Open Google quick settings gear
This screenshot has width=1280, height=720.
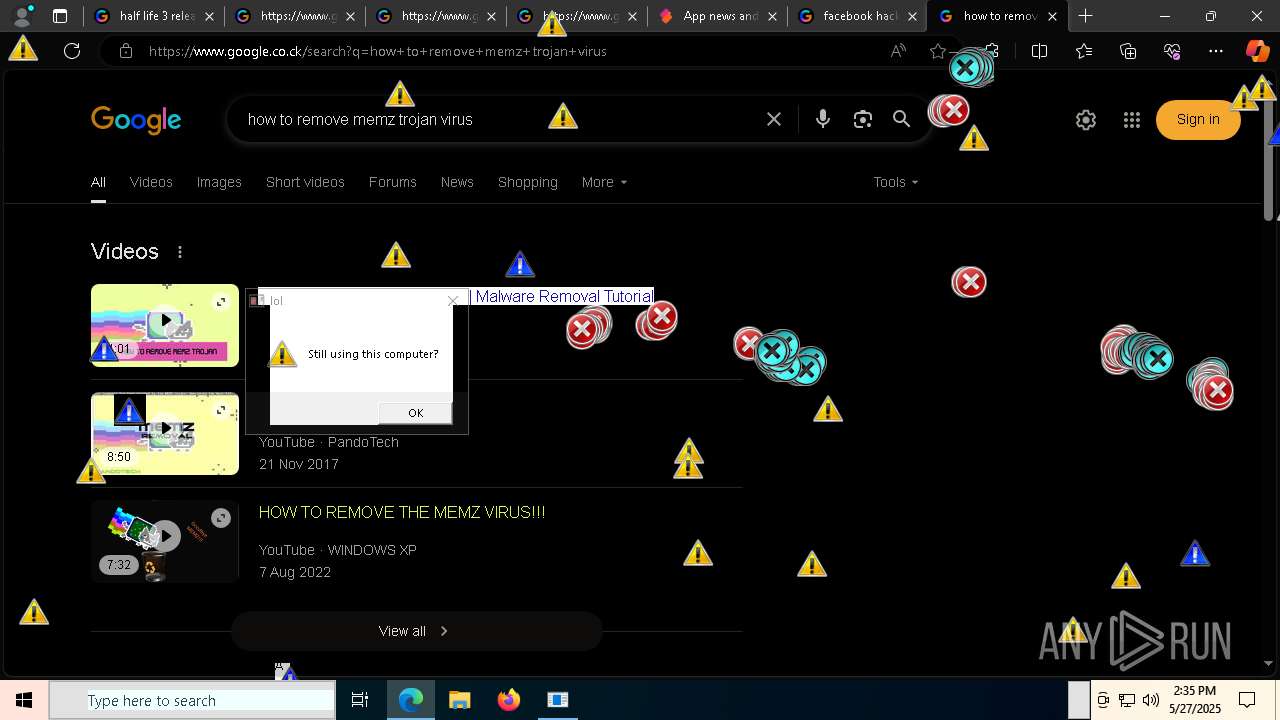coord(1086,120)
